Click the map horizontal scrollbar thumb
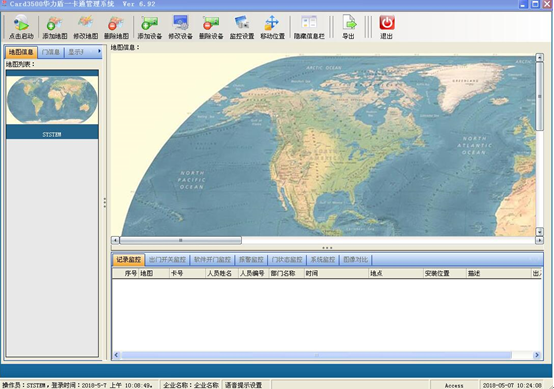The width and height of the screenshot is (554, 389). [181, 240]
